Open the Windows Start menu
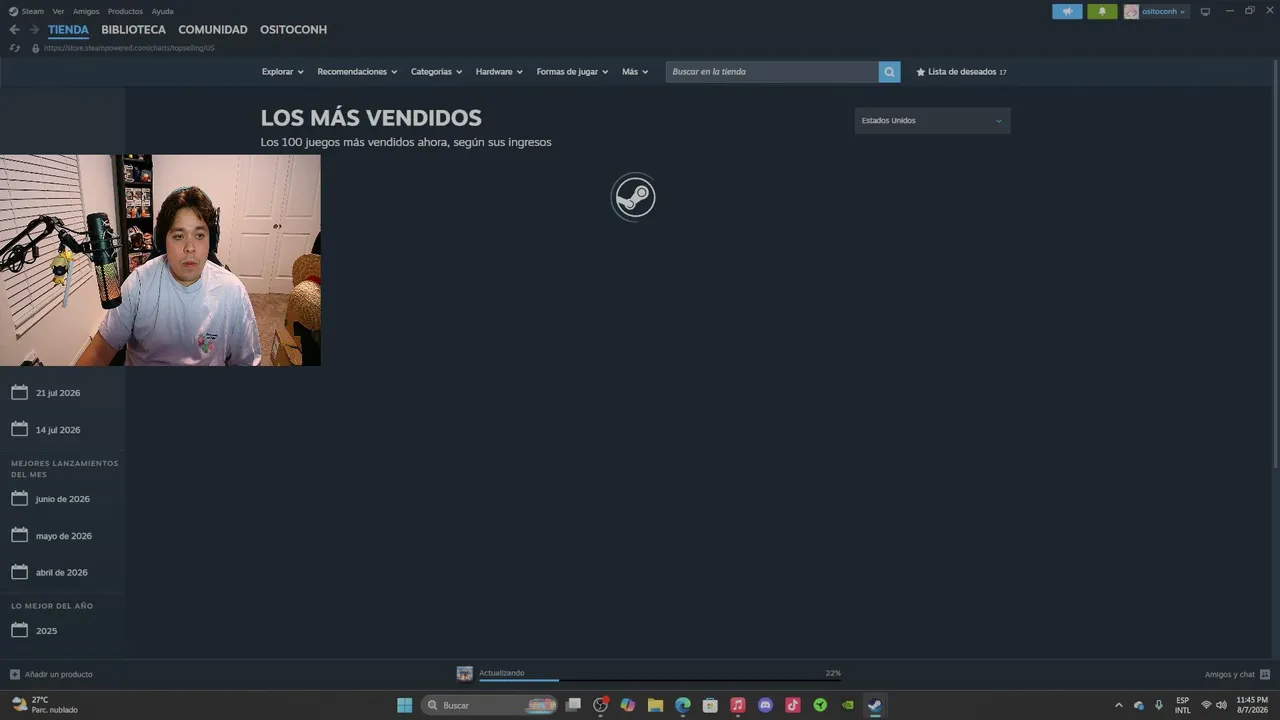1280x720 pixels. pyautogui.click(x=405, y=705)
